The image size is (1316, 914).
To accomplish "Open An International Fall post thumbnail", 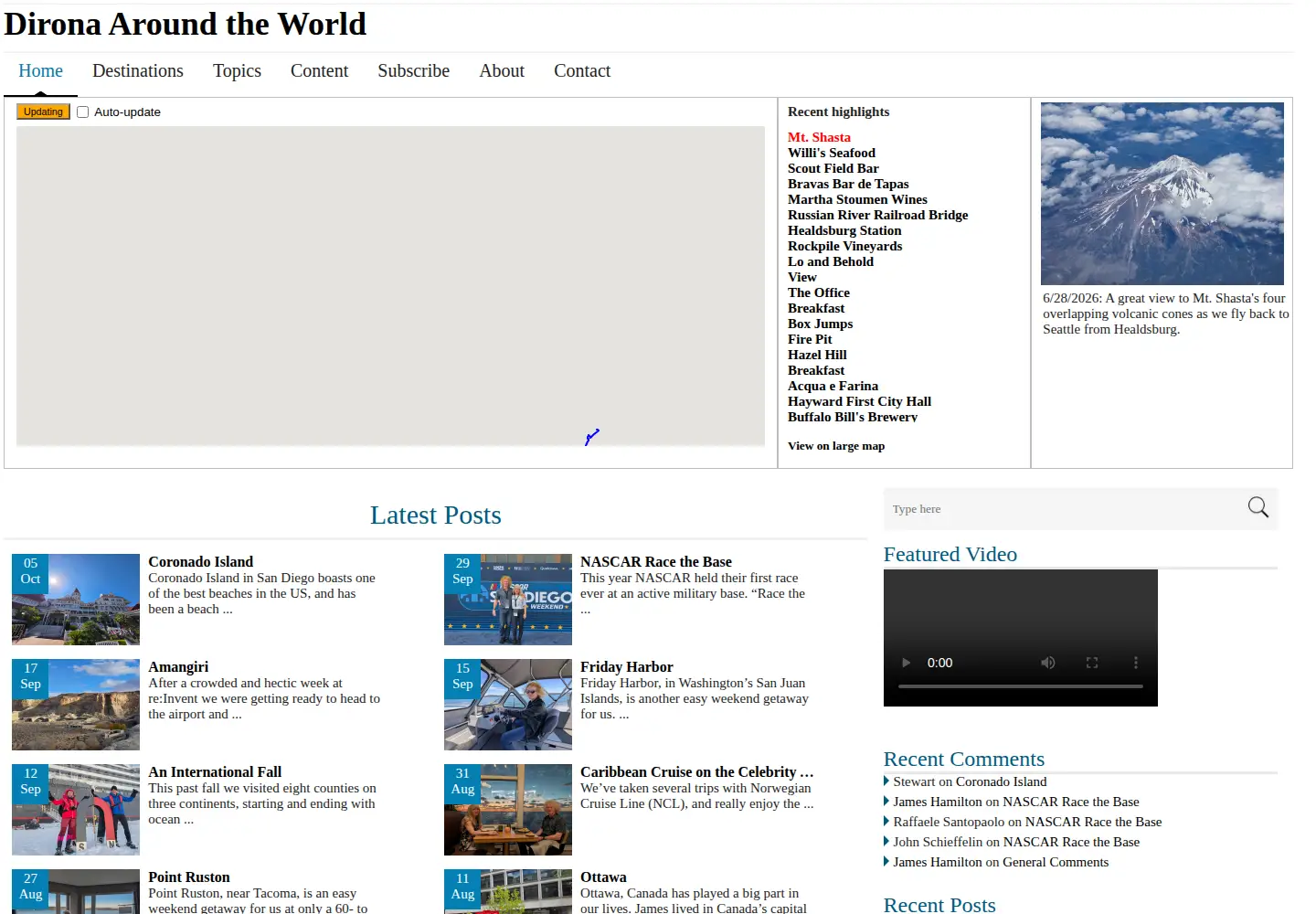I will 76,810.
